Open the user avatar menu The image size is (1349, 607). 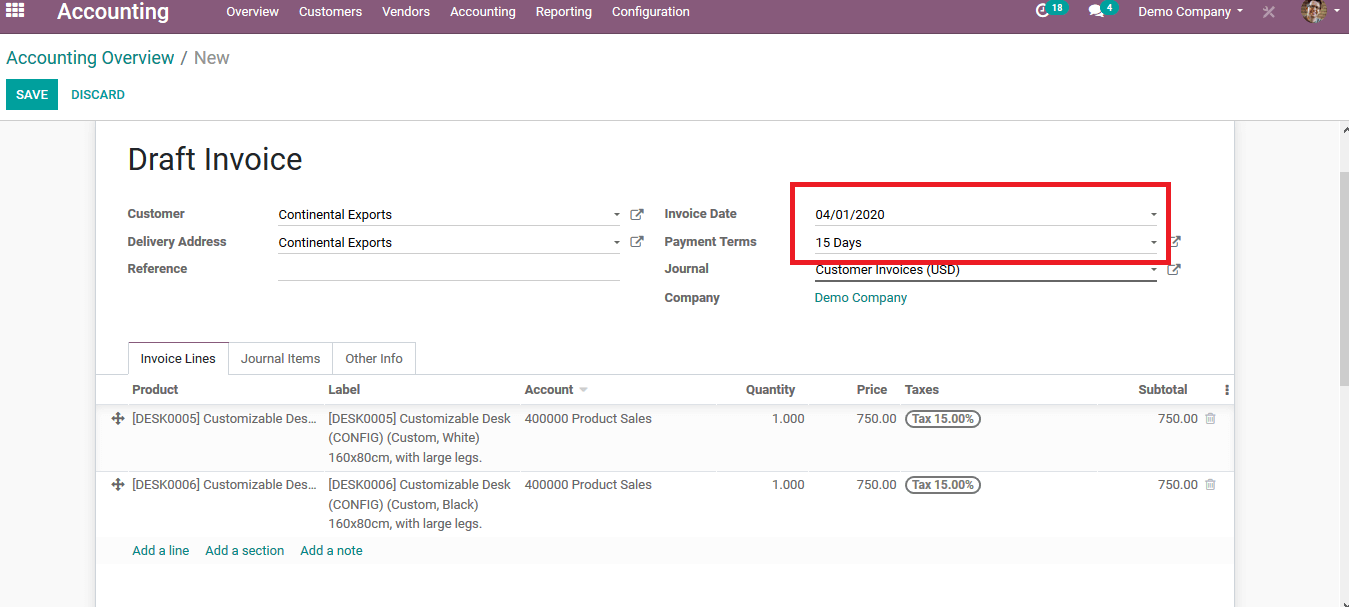coord(1320,11)
